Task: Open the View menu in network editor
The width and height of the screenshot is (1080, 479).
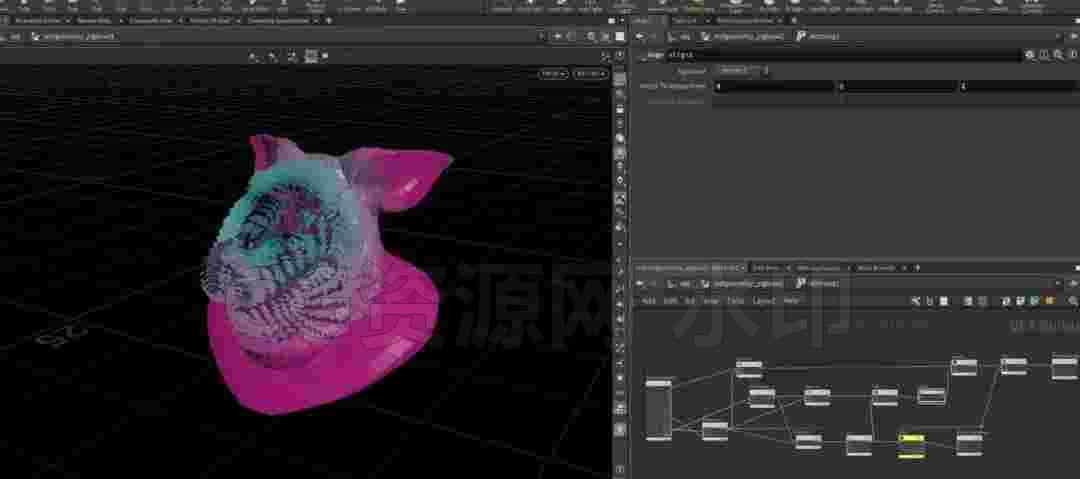Action: 712,300
